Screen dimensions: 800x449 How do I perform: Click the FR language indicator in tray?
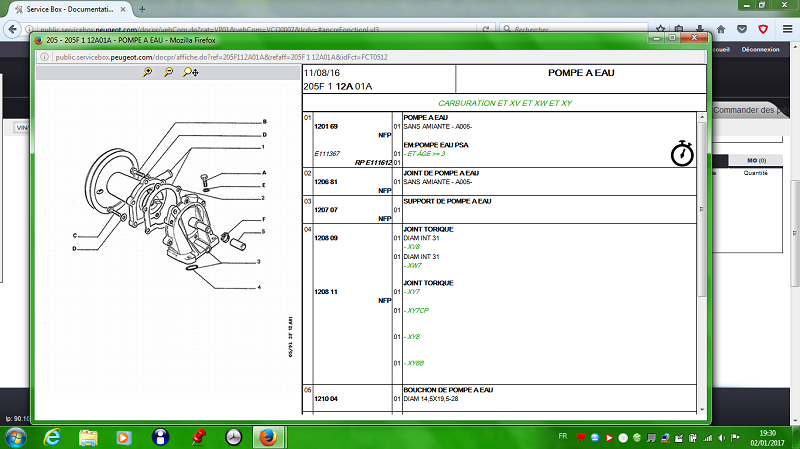click(x=563, y=436)
